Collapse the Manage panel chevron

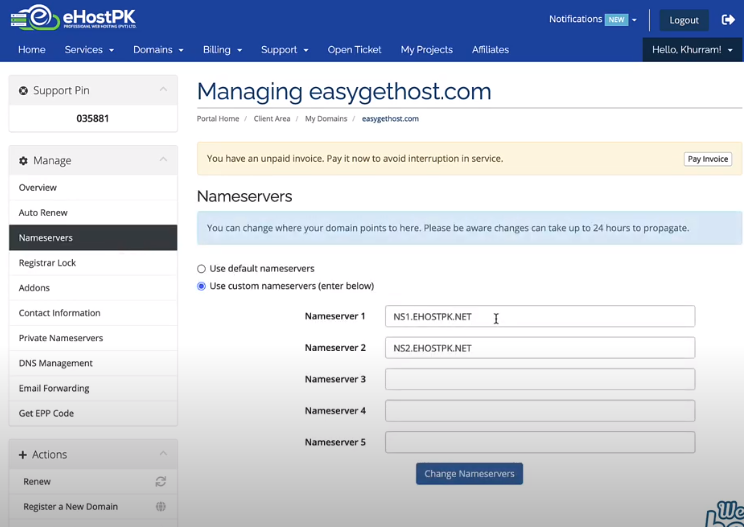pyautogui.click(x=163, y=159)
